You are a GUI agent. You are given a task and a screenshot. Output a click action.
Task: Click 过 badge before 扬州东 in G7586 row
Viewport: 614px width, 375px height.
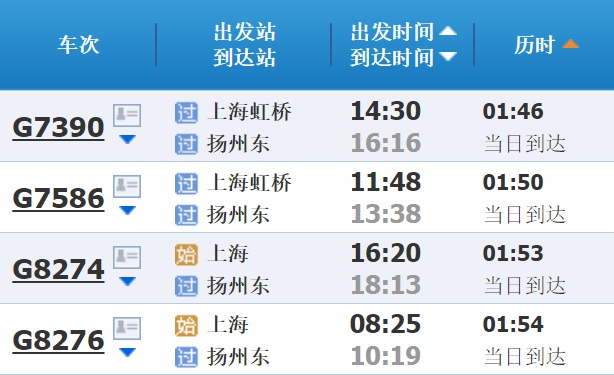186,215
